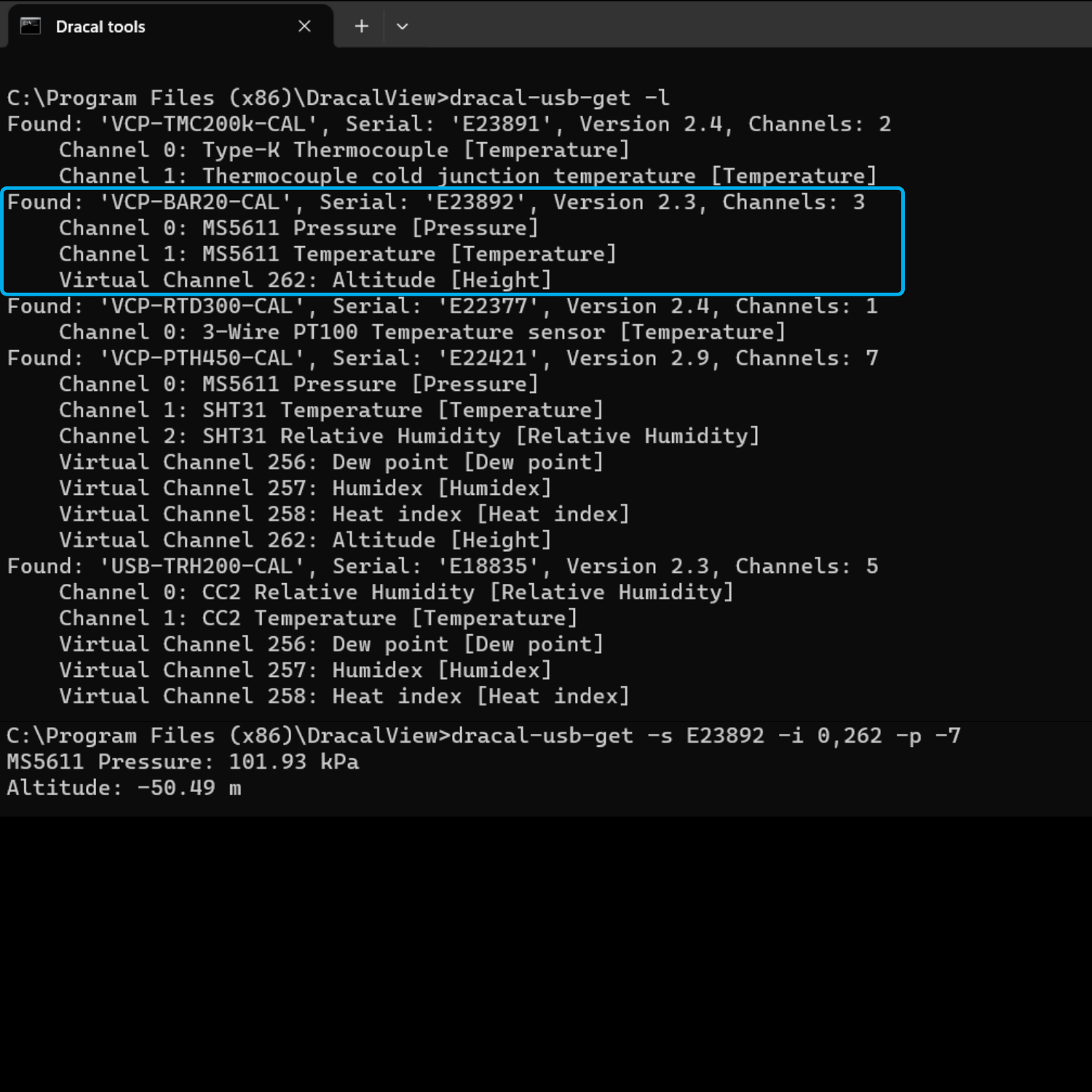The image size is (1092, 1092).
Task: Click the 'VCP-PTH450-CAL' device line
Action: 442,358
